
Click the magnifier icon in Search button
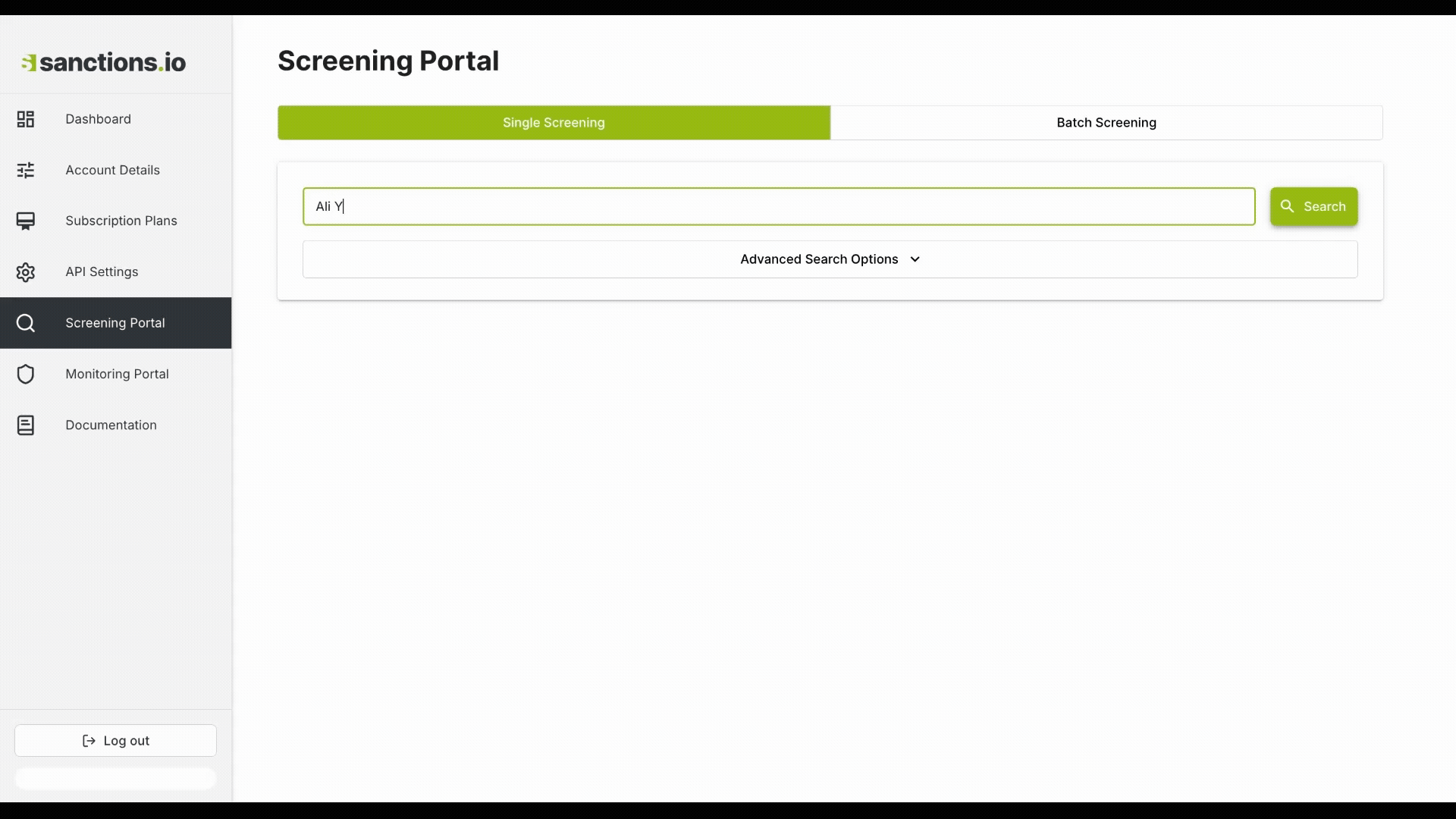(x=1288, y=206)
